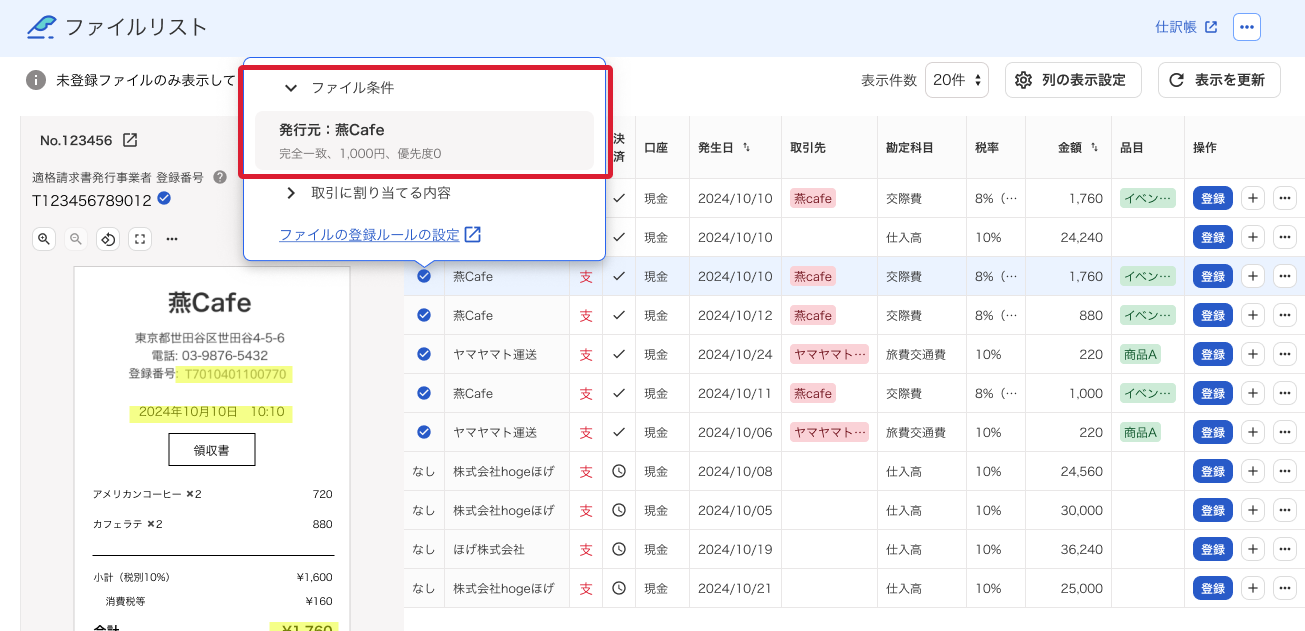The image size is (1305, 631).
Task: Click the pending clock icon in 2024/10/05 row
Action: pyautogui.click(x=619, y=510)
